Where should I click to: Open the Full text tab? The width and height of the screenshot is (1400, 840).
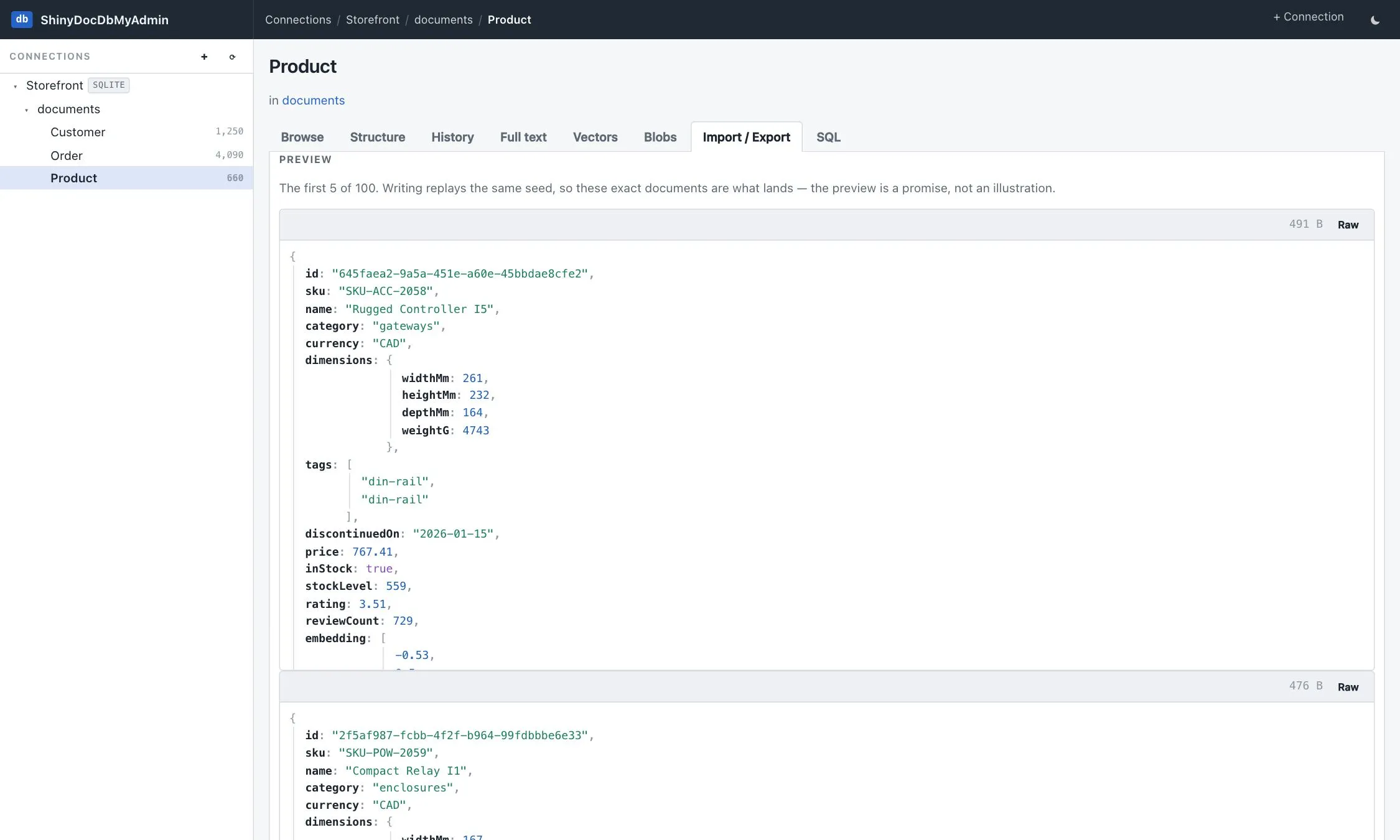point(523,137)
